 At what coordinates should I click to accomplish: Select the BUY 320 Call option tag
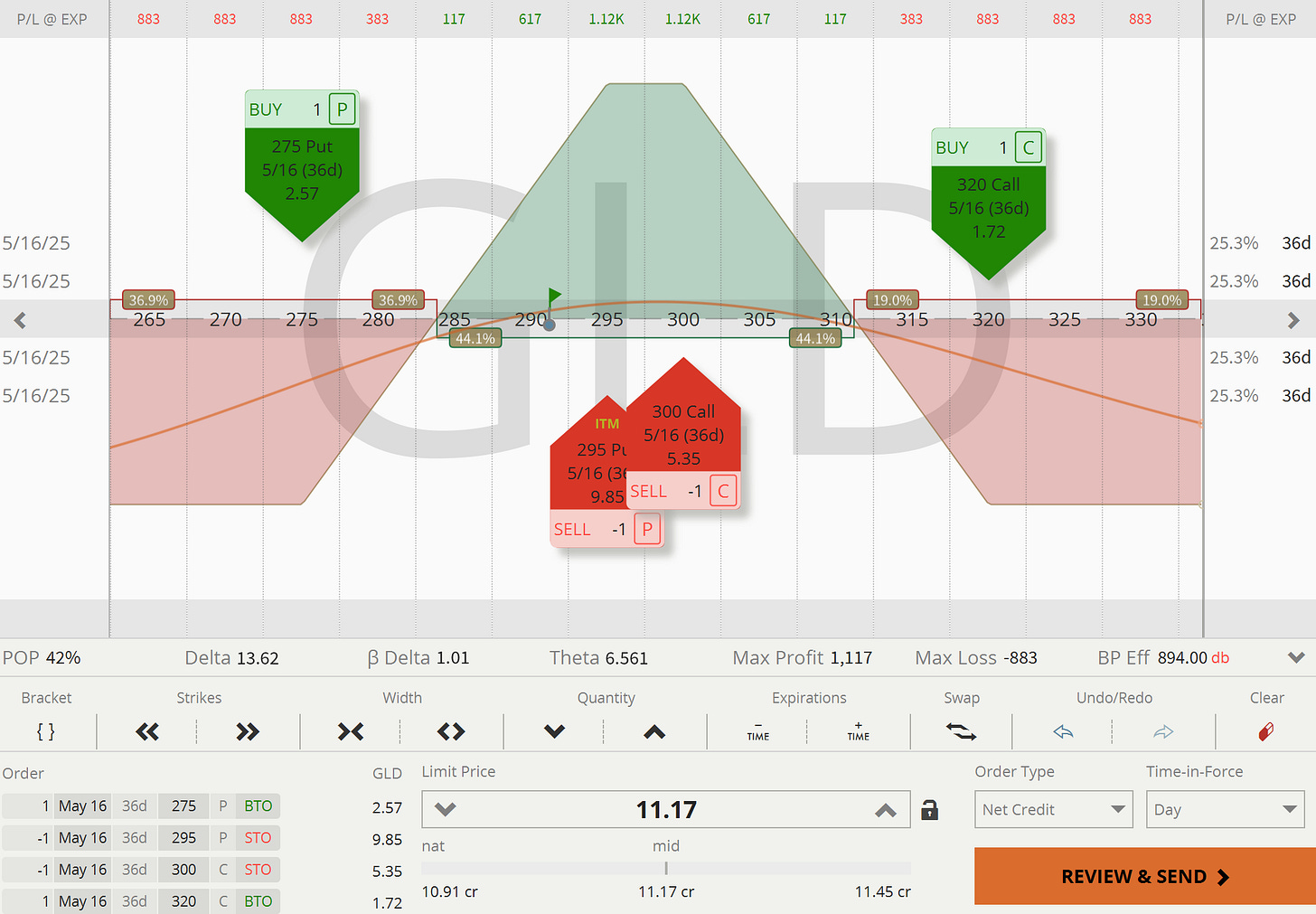point(988,203)
